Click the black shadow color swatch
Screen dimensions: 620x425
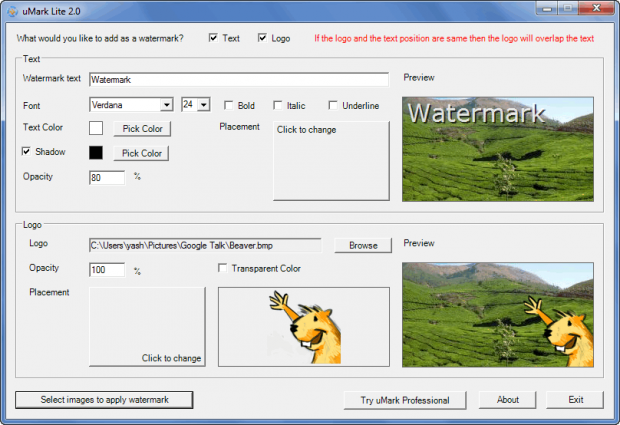pyautogui.click(x=96, y=153)
